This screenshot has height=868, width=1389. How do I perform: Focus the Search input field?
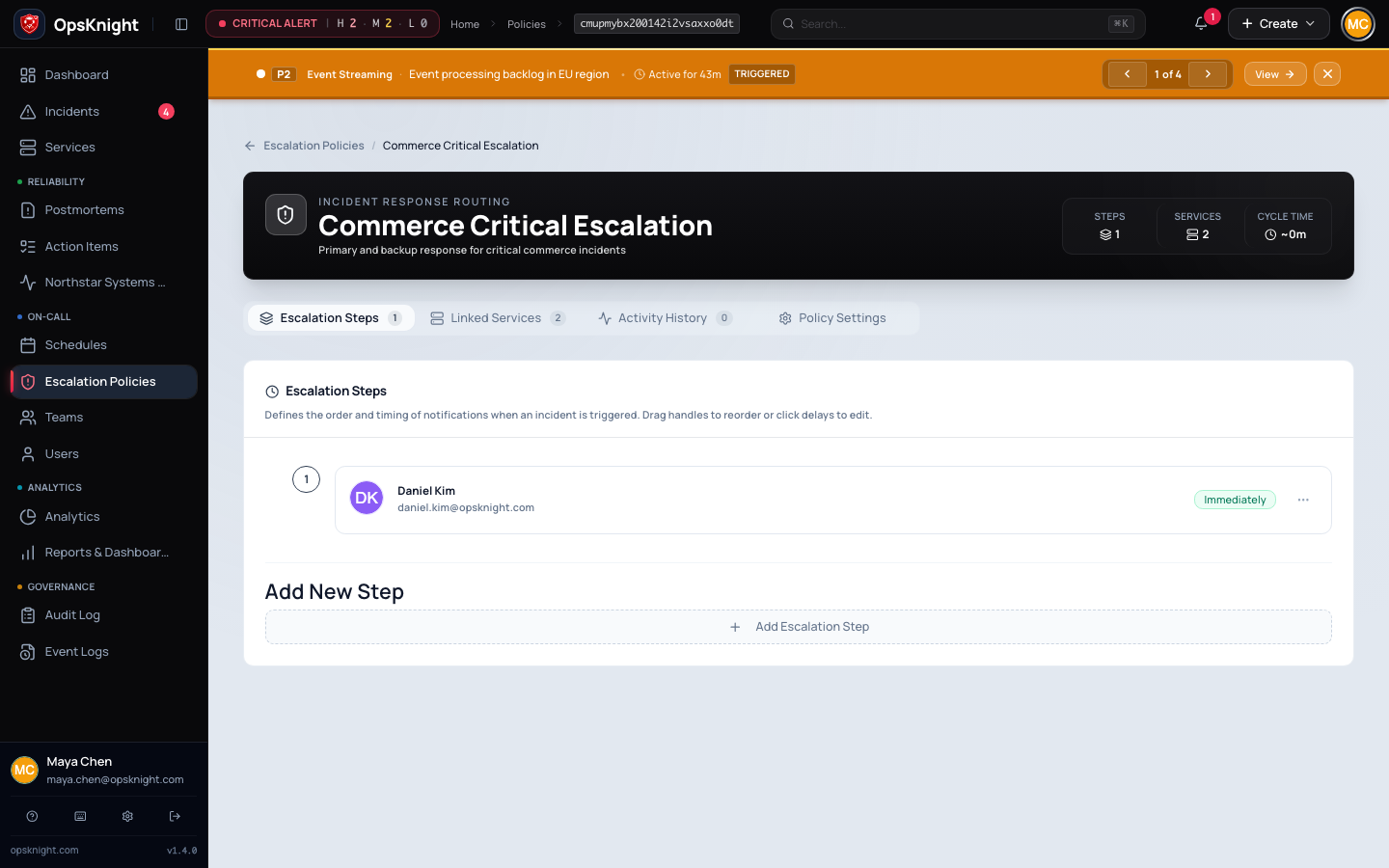958,24
